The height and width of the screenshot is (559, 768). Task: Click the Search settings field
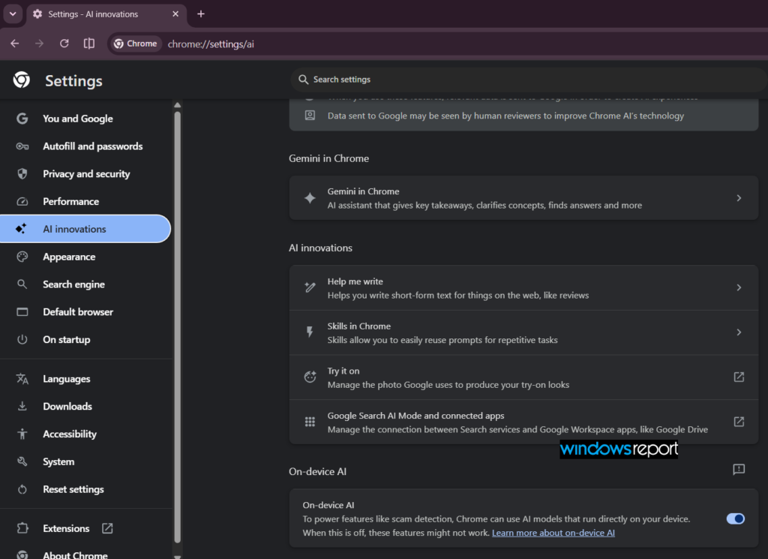coord(529,79)
